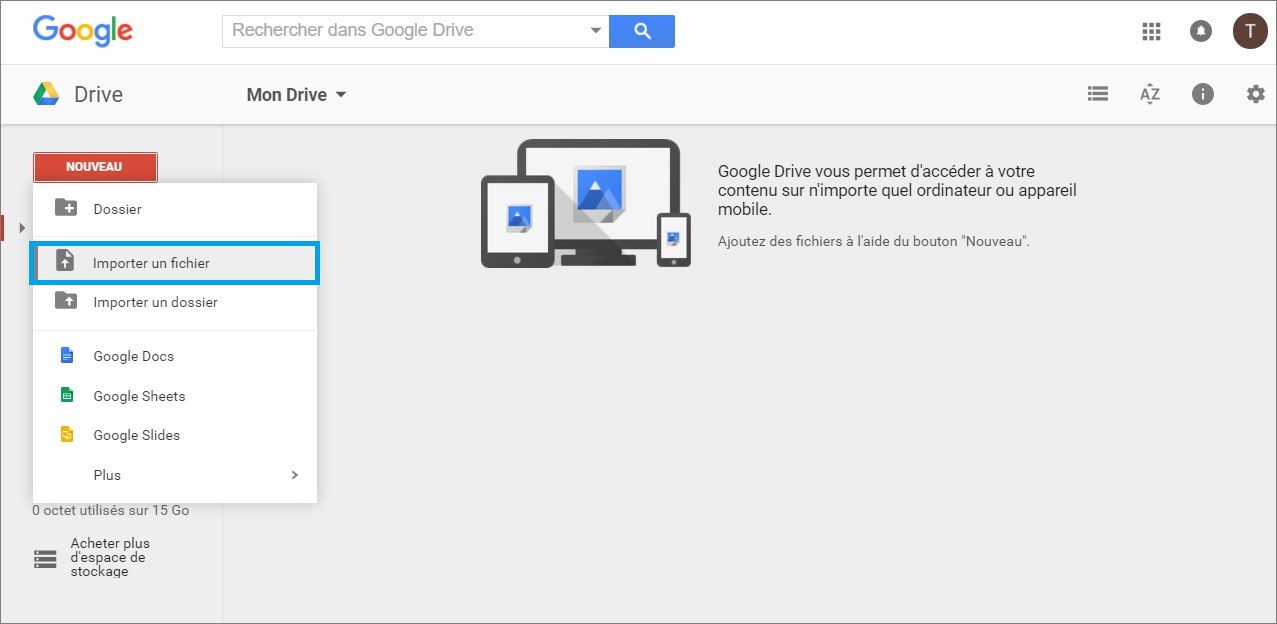This screenshot has width=1277, height=624.
Task: Click the NOUVEAU button
Action: pyautogui.click(x=95, y=167)
